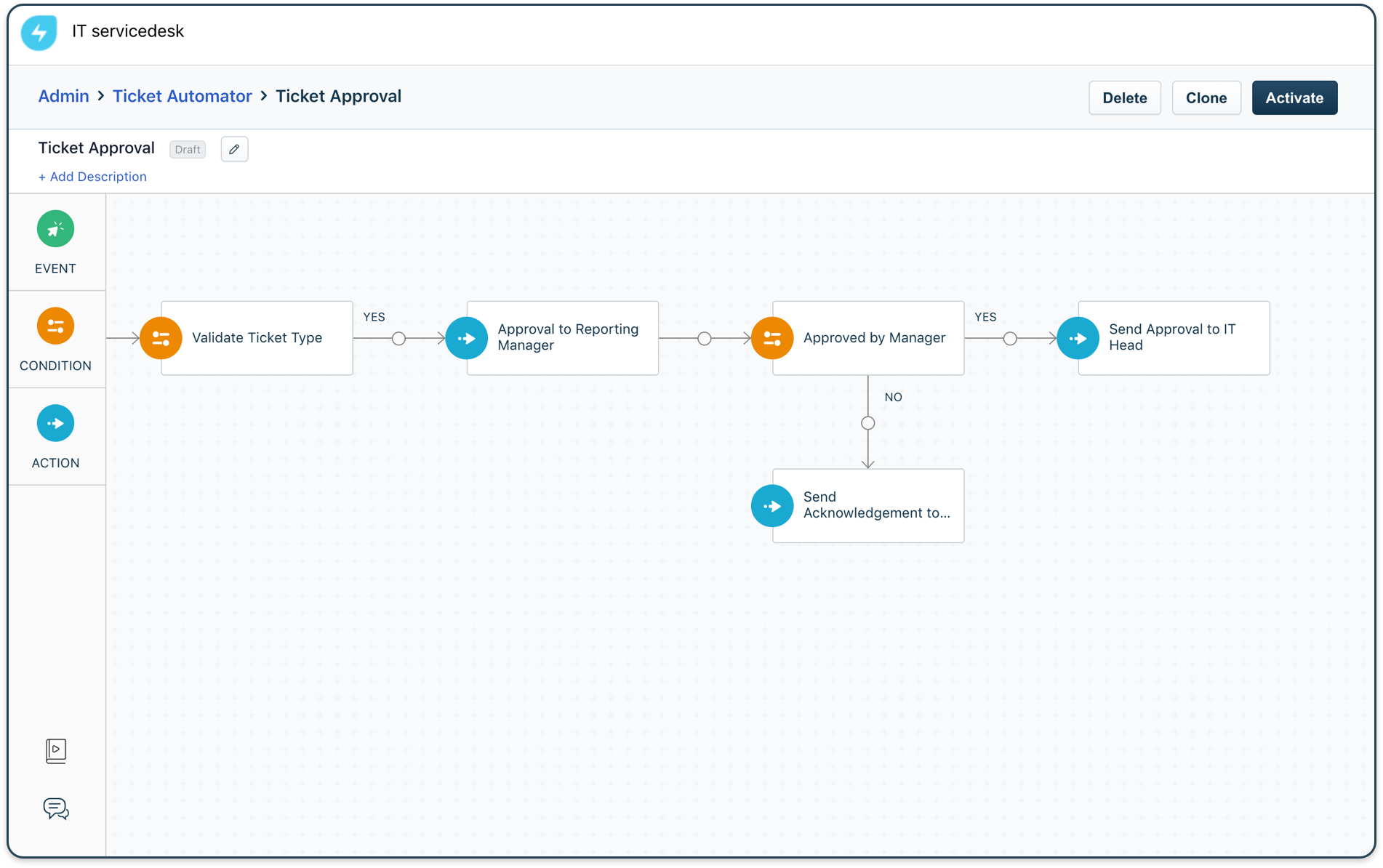
Task: Click the orange icon on Approved by Manager node
Action: point(771,337)
